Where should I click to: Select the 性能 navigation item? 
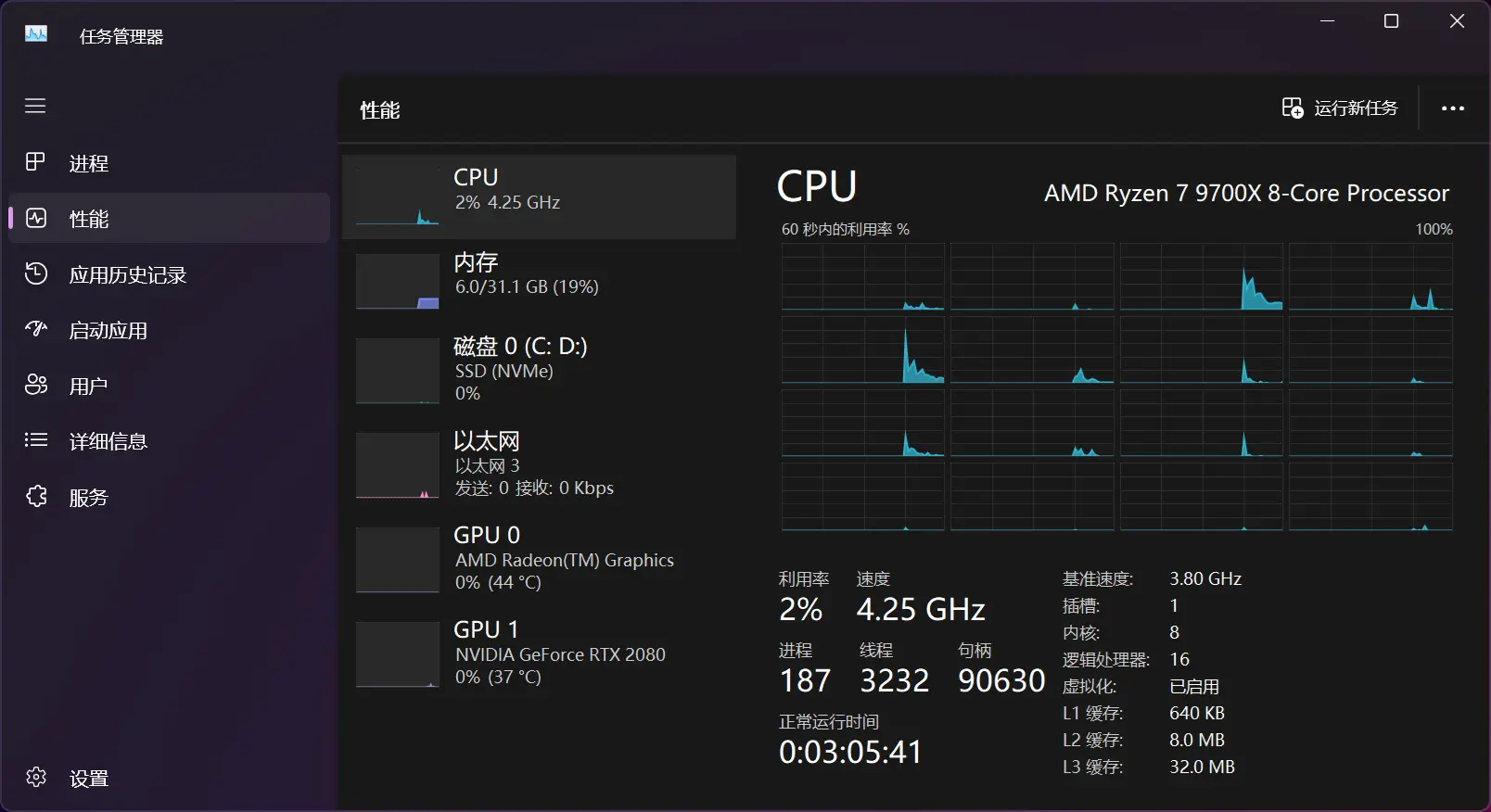[169, 218]
